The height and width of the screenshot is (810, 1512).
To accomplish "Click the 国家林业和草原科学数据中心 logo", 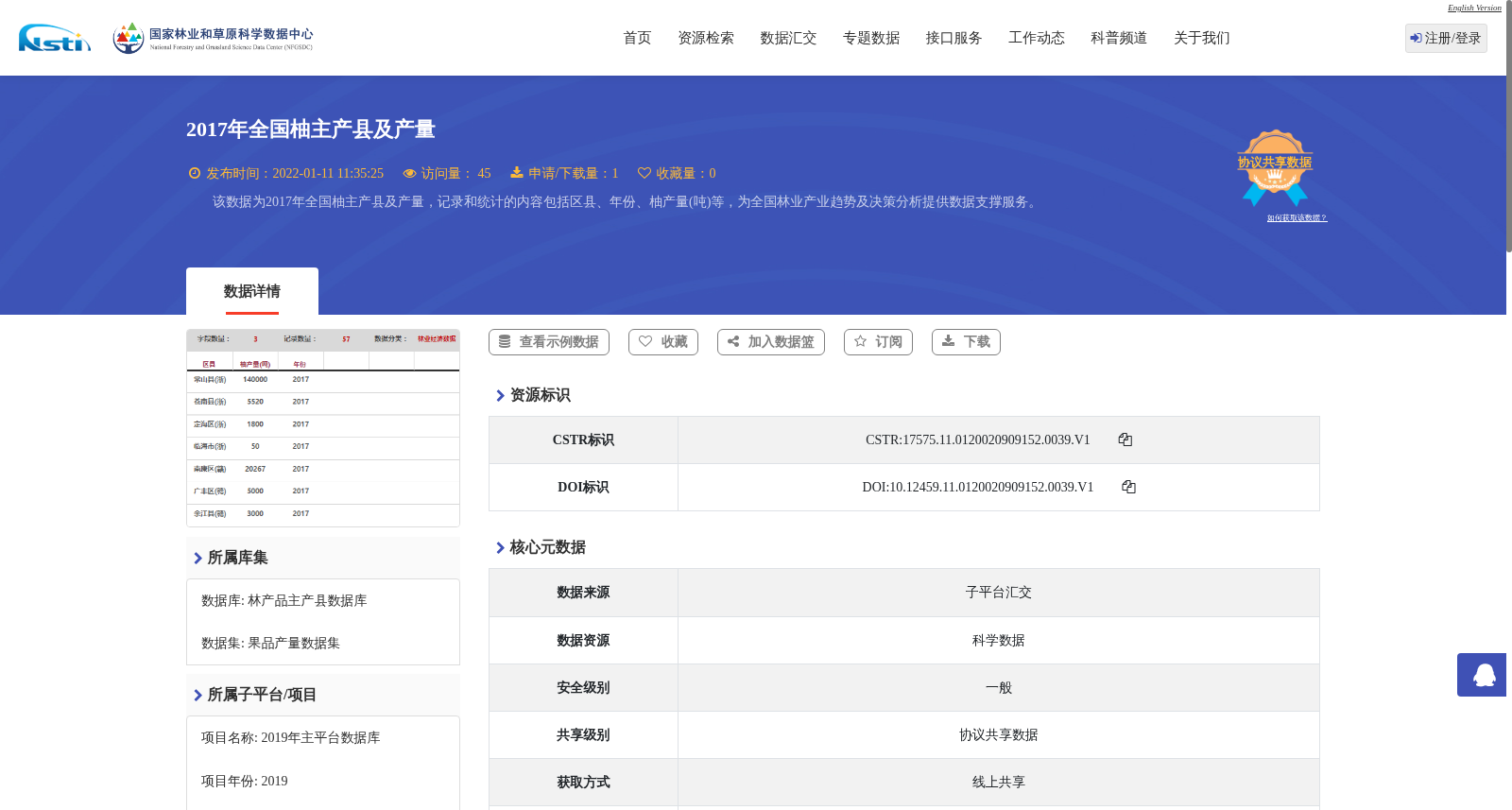I will point(213,38).
